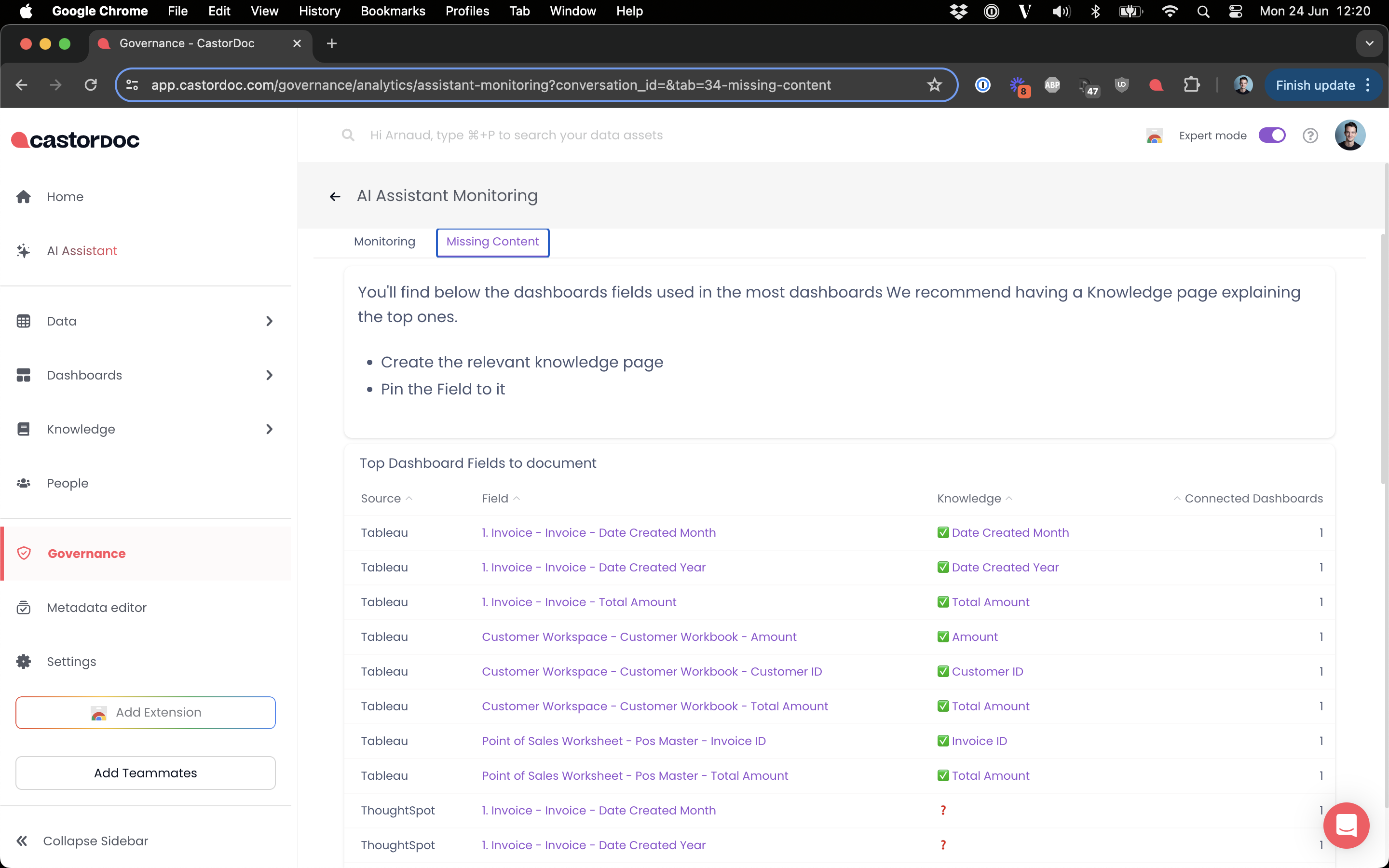Open the Intercom chat bubble

1346,825
